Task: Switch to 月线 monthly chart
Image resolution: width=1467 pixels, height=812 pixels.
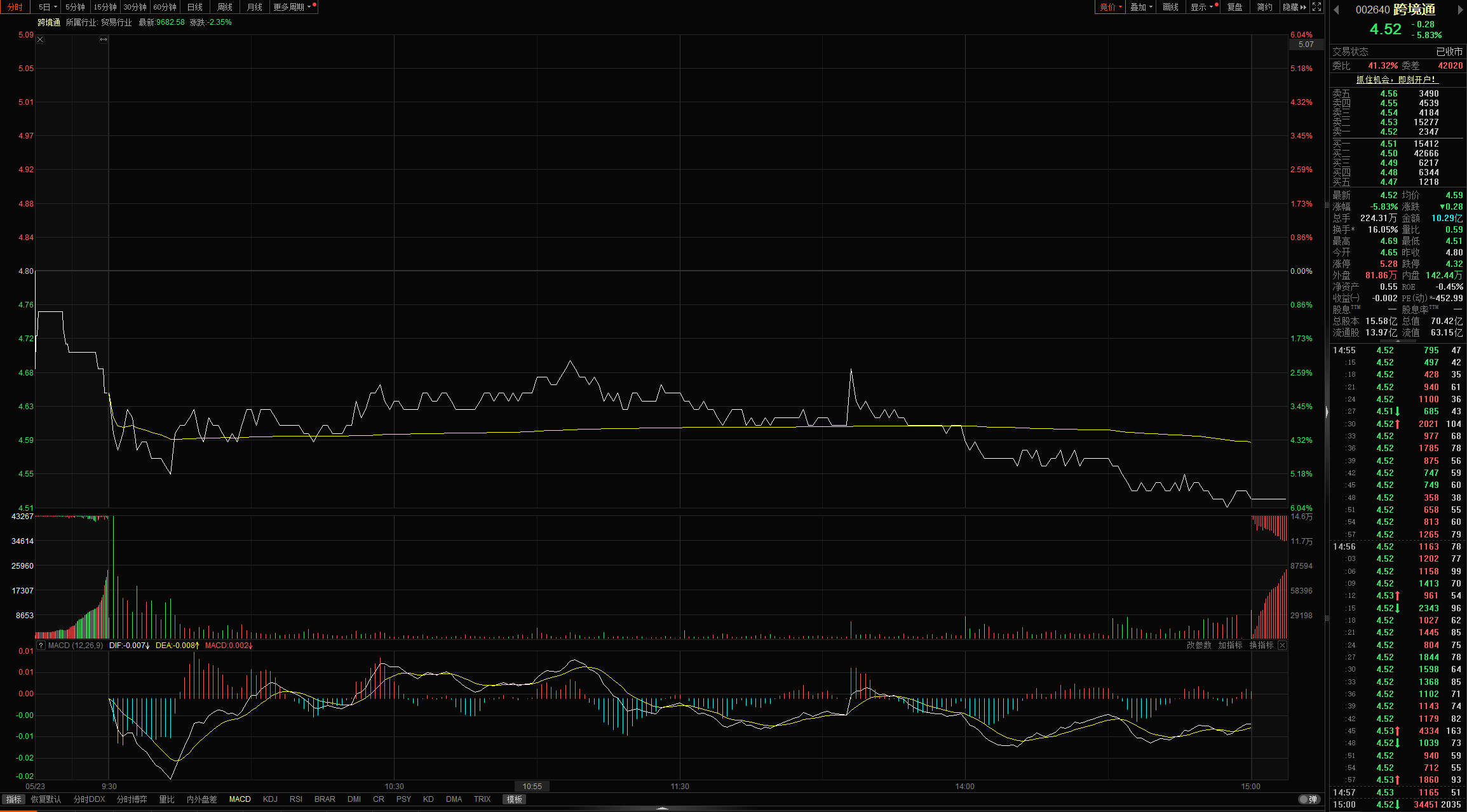Action: (255, 7)
